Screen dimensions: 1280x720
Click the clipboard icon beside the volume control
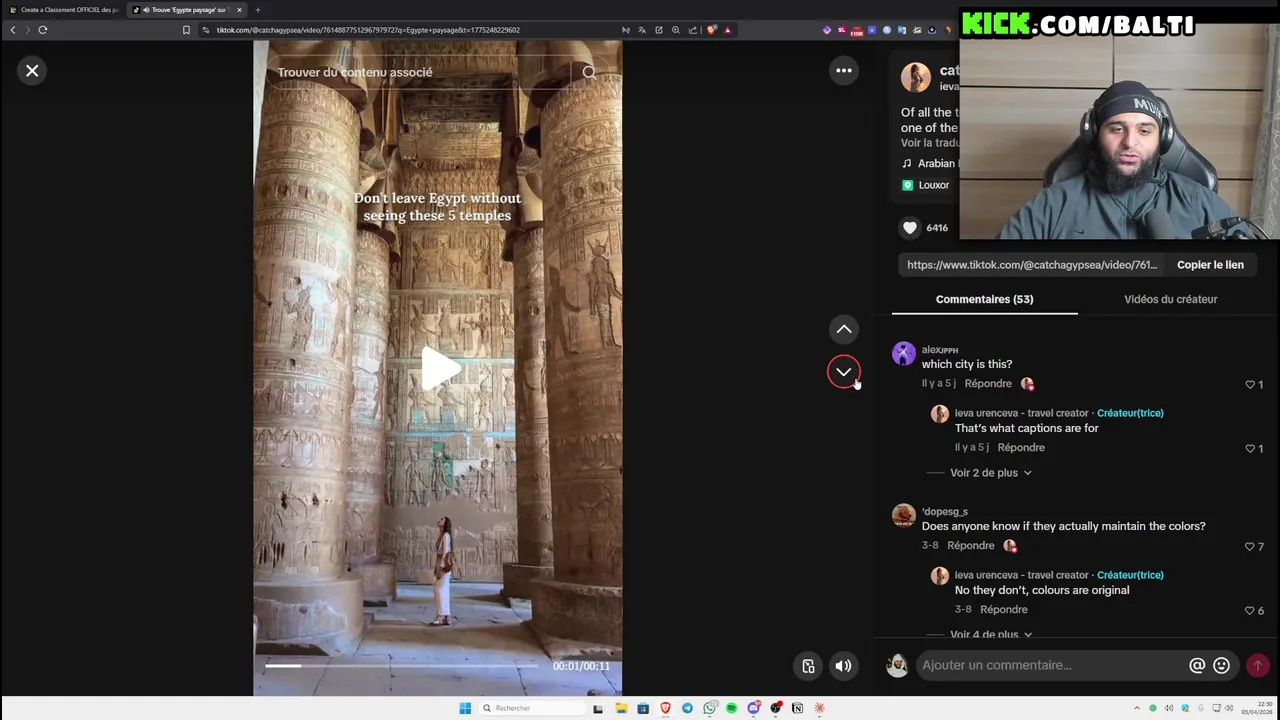[808, 666]
